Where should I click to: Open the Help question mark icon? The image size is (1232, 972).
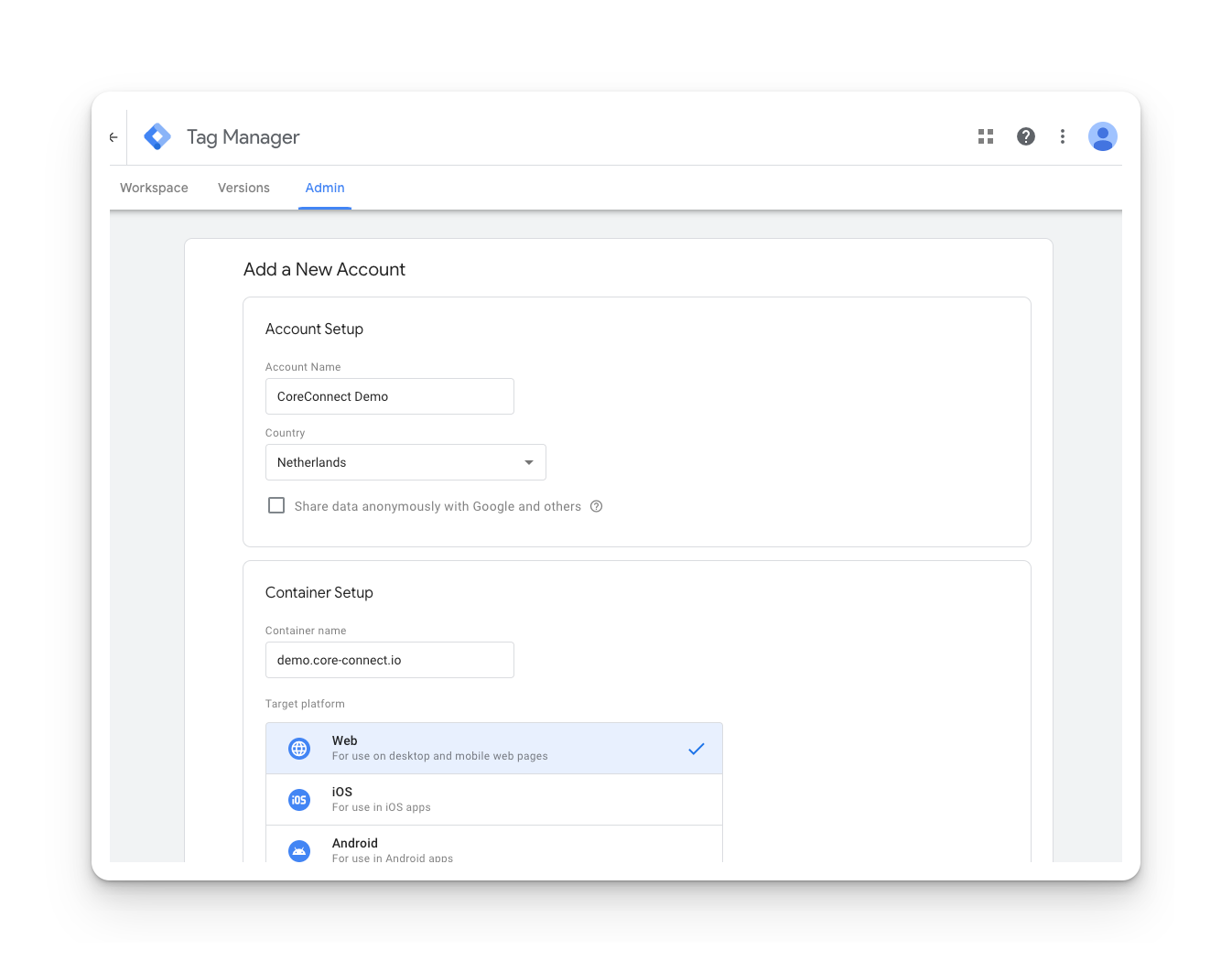1025,136
